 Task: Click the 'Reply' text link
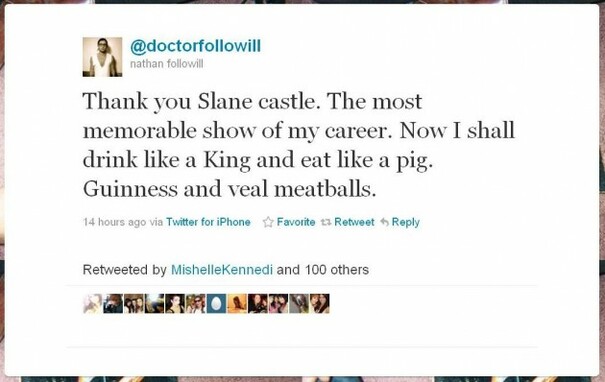pyautogui.click(x=406, y=222)
